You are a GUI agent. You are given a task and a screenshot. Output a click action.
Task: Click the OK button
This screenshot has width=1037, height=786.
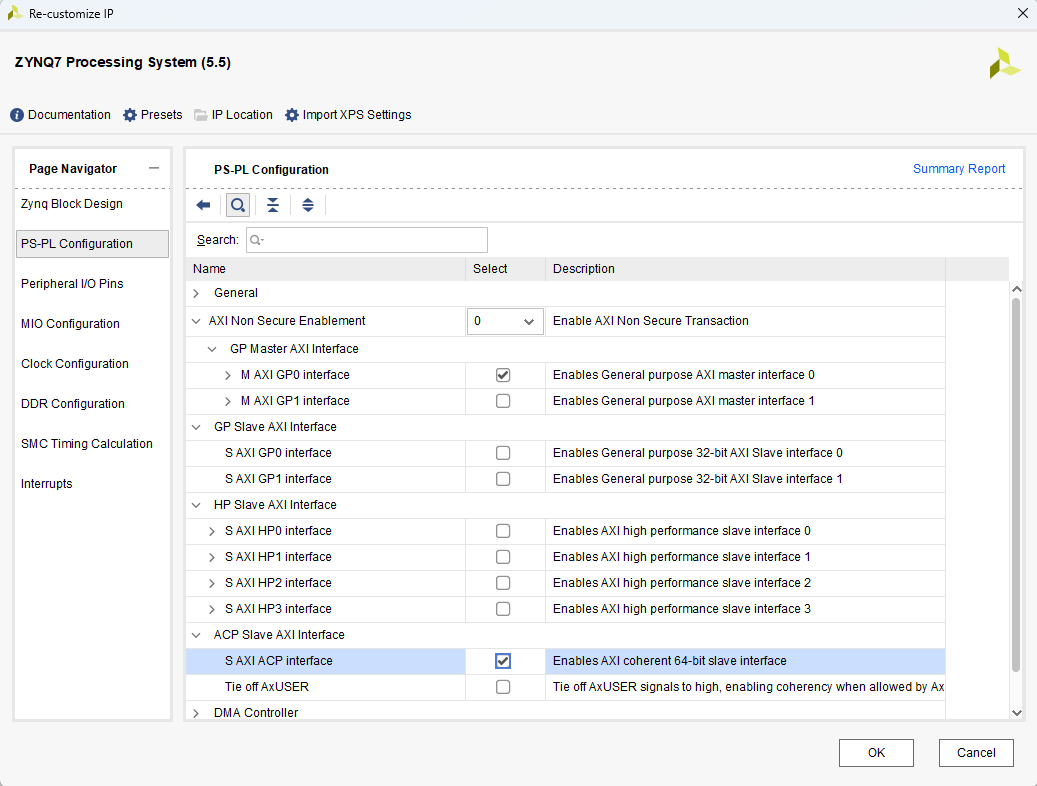876,753
